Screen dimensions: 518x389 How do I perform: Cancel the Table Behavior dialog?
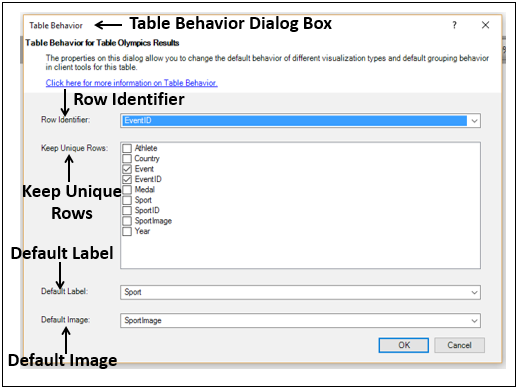click(x=459, y=345)
